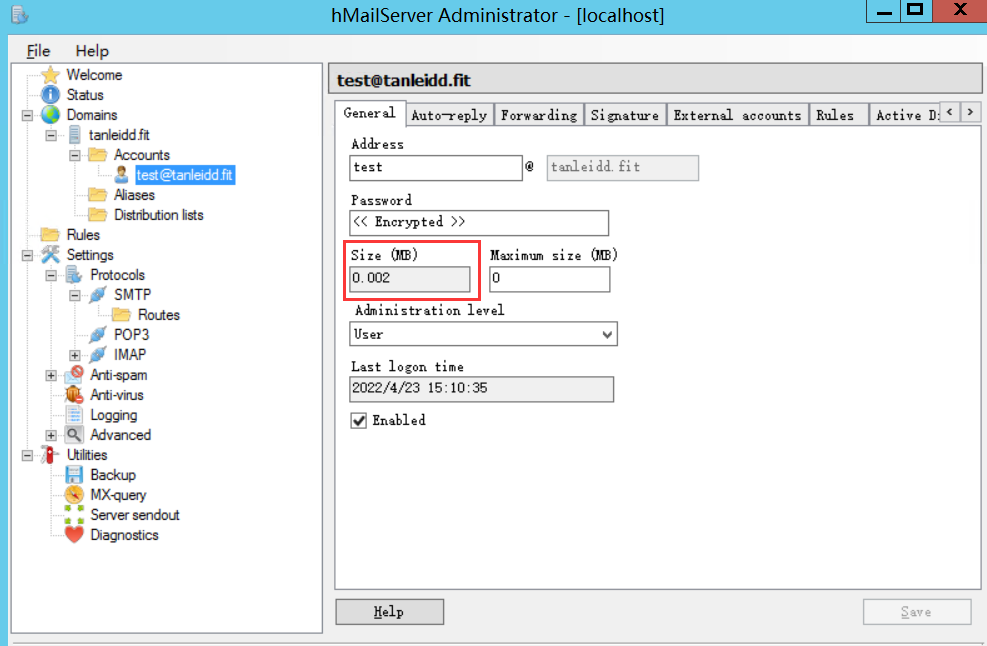
Task: Switch to the Auto-reply tab
Action: (449, 115)
